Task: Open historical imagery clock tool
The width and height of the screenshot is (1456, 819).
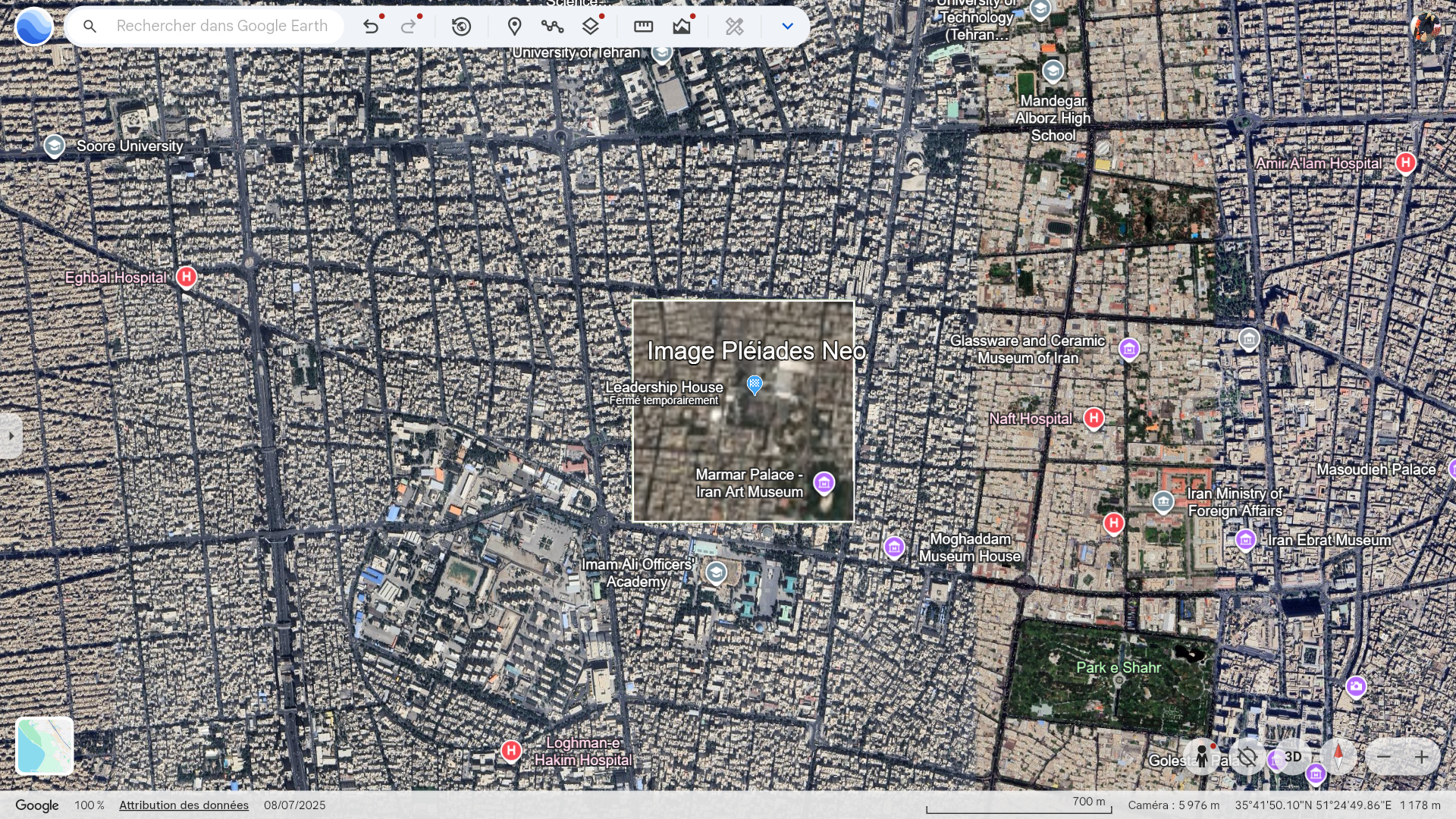Action: 461,27
